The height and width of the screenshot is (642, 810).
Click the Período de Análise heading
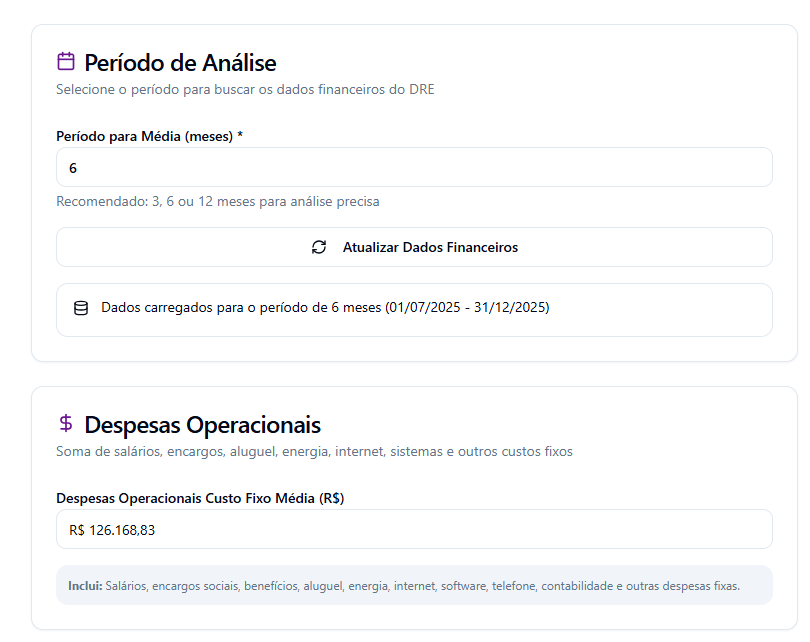[x=180, y=63]
